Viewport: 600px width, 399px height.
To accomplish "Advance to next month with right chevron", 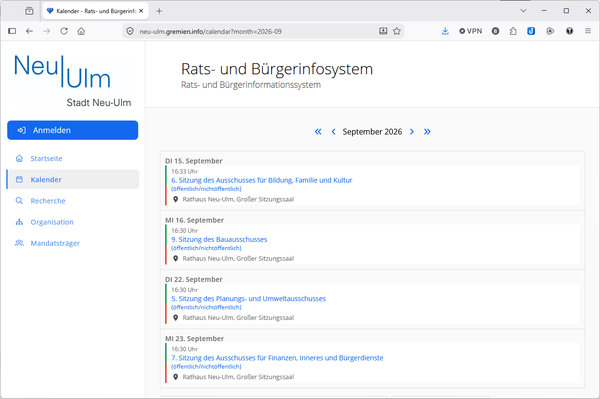I will point(412,132).
